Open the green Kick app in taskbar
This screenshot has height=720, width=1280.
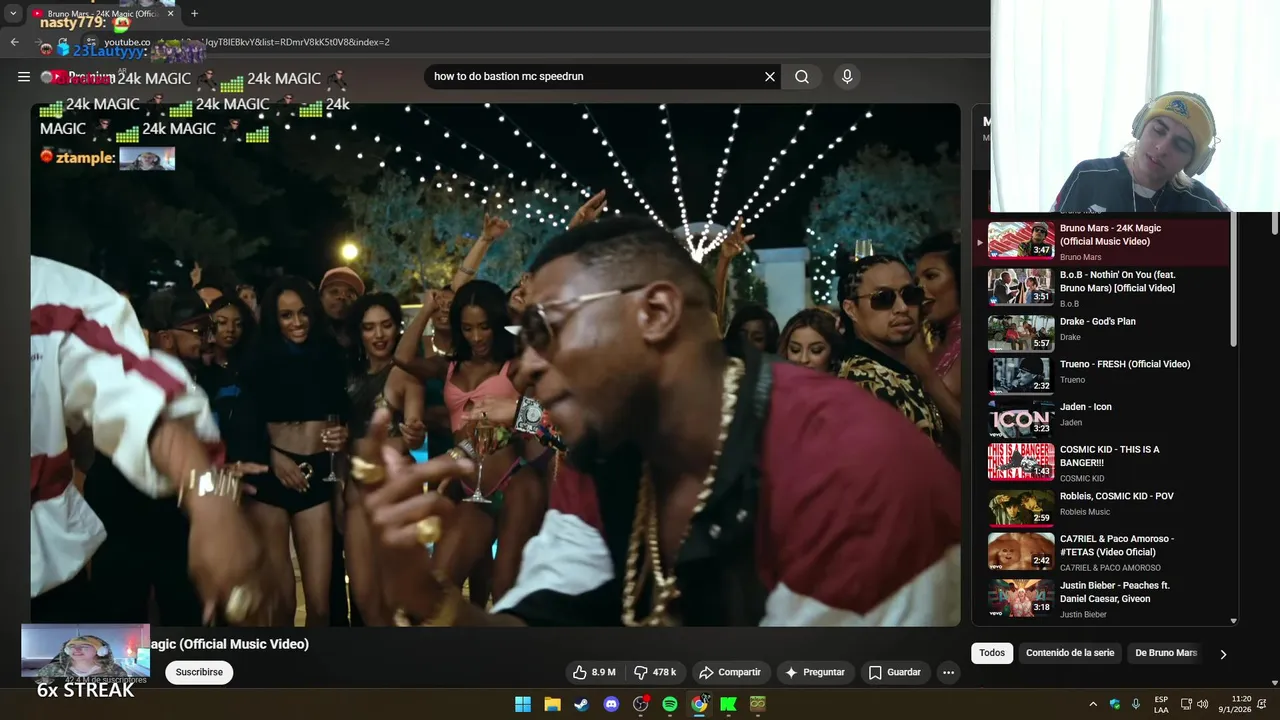[x=728, y=704]
